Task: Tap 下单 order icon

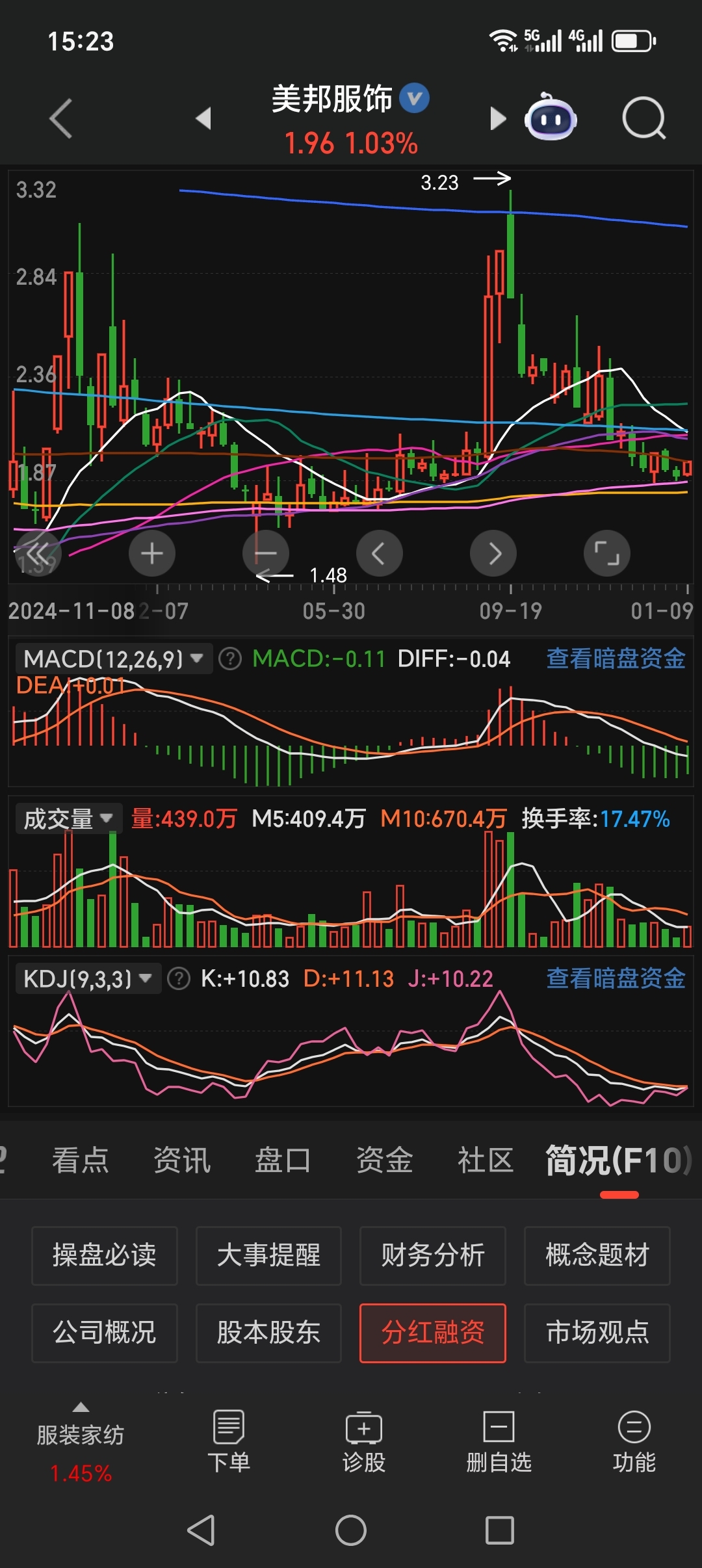Action: pyautogui.click(x=229, y=1441)
